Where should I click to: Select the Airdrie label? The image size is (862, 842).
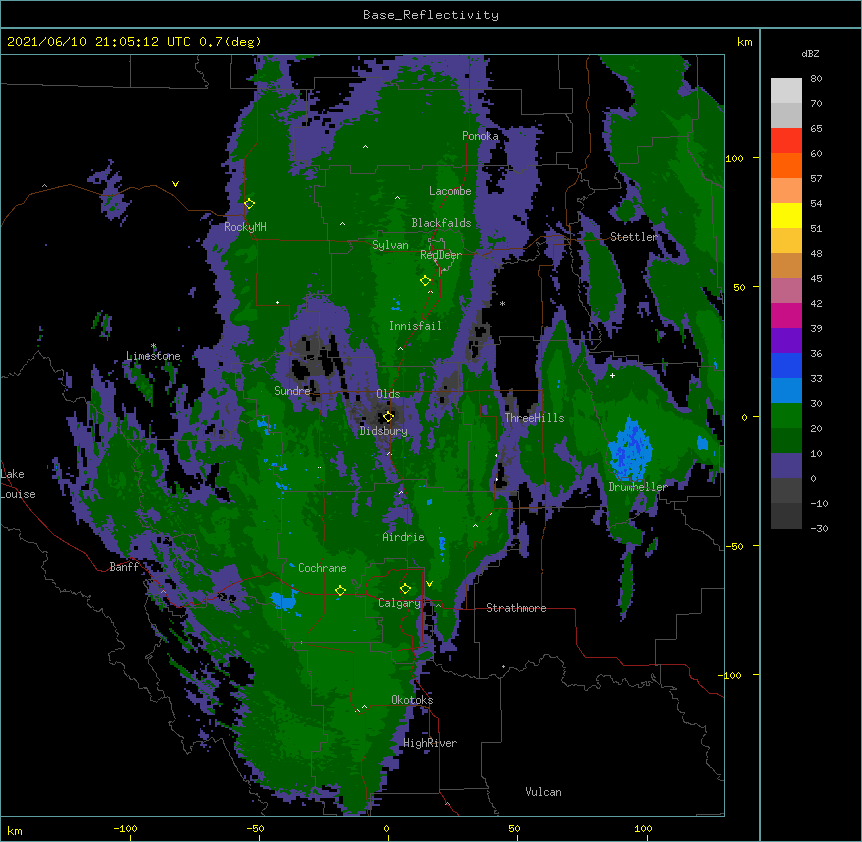coord(403,537)
